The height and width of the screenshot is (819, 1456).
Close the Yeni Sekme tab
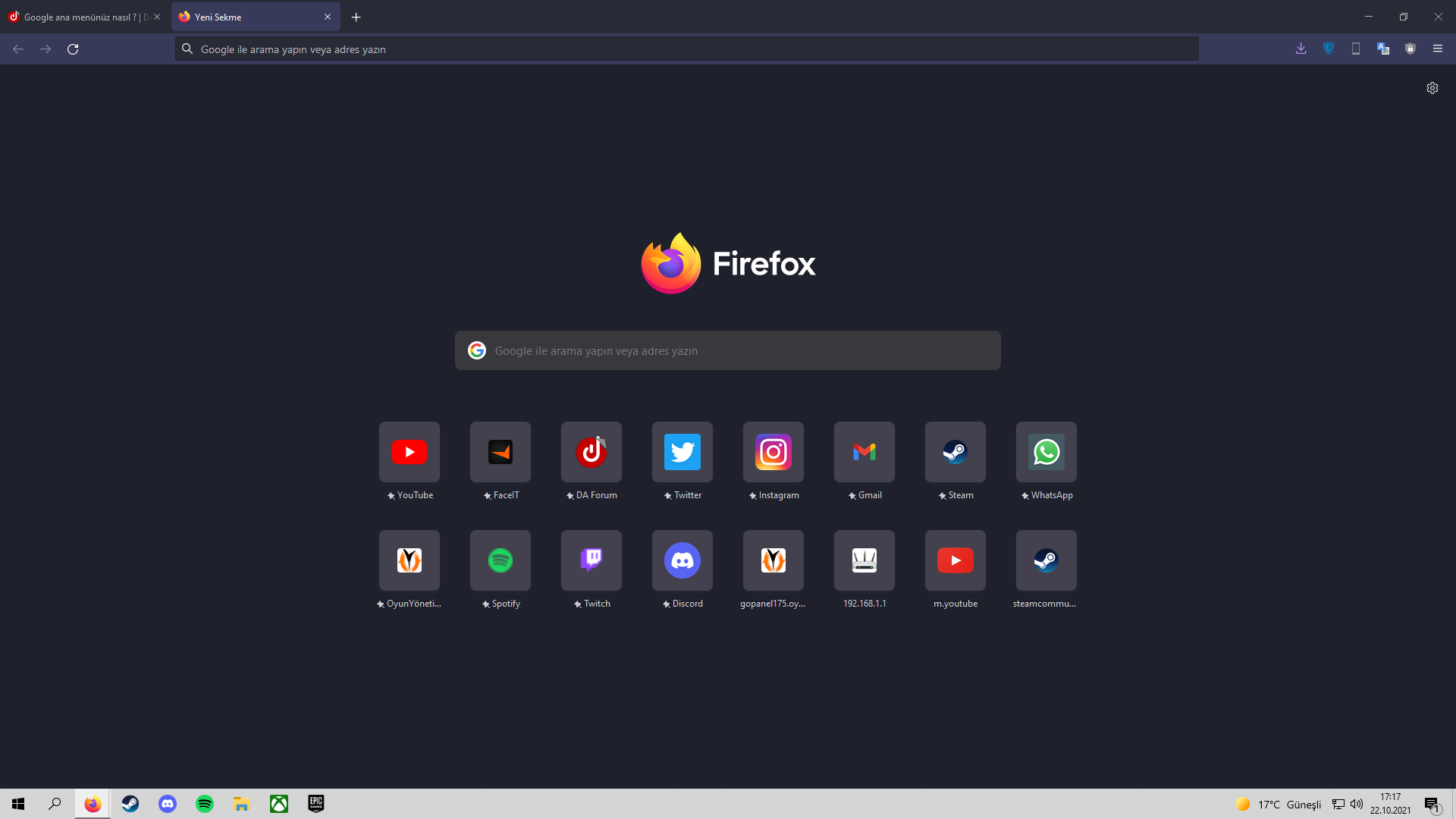(x=328, y=17)
